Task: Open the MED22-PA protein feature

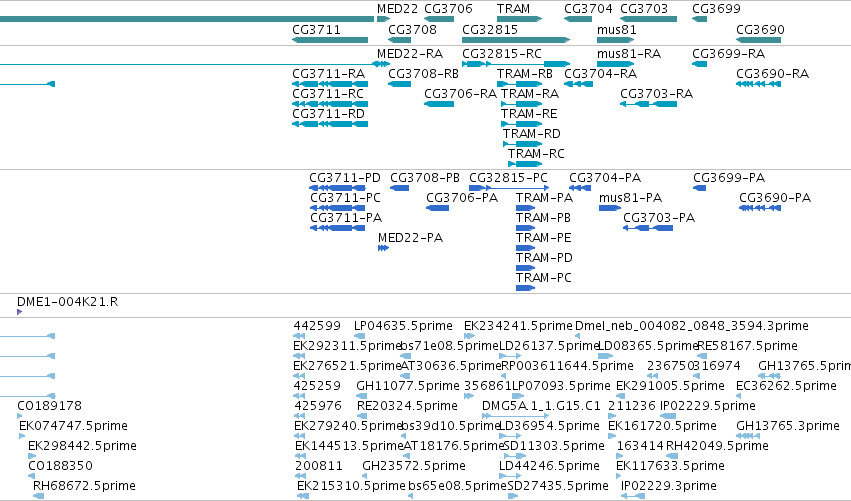Action: pos(383,248)
